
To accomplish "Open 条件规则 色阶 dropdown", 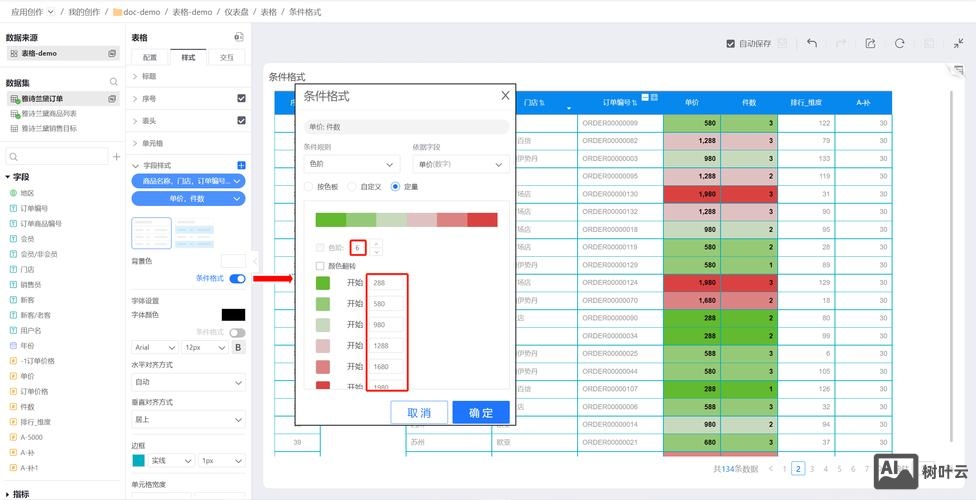I will [x=352, y=164].
